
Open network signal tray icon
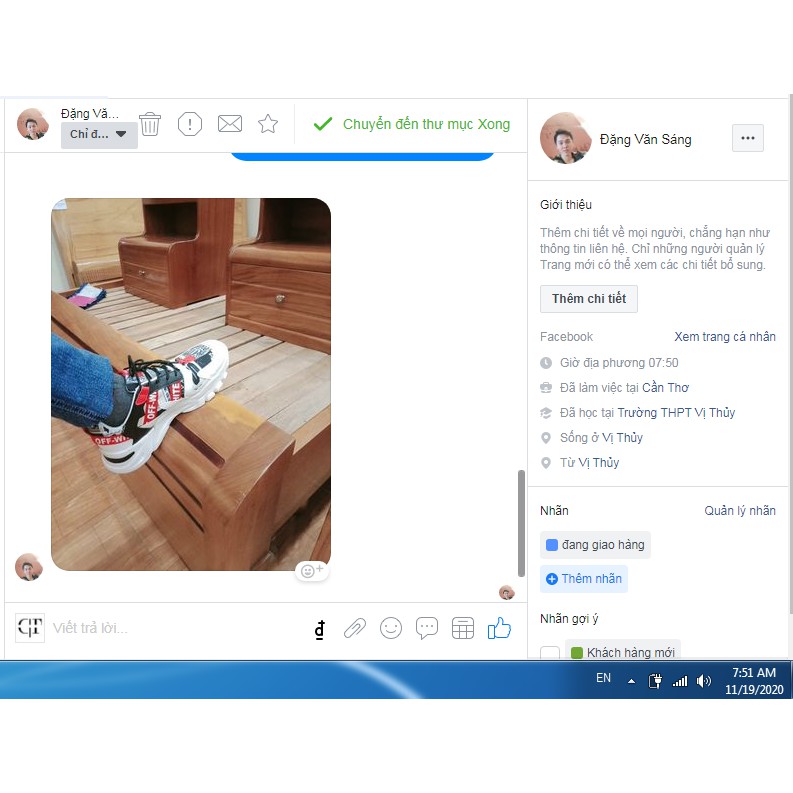click(680, 681)
